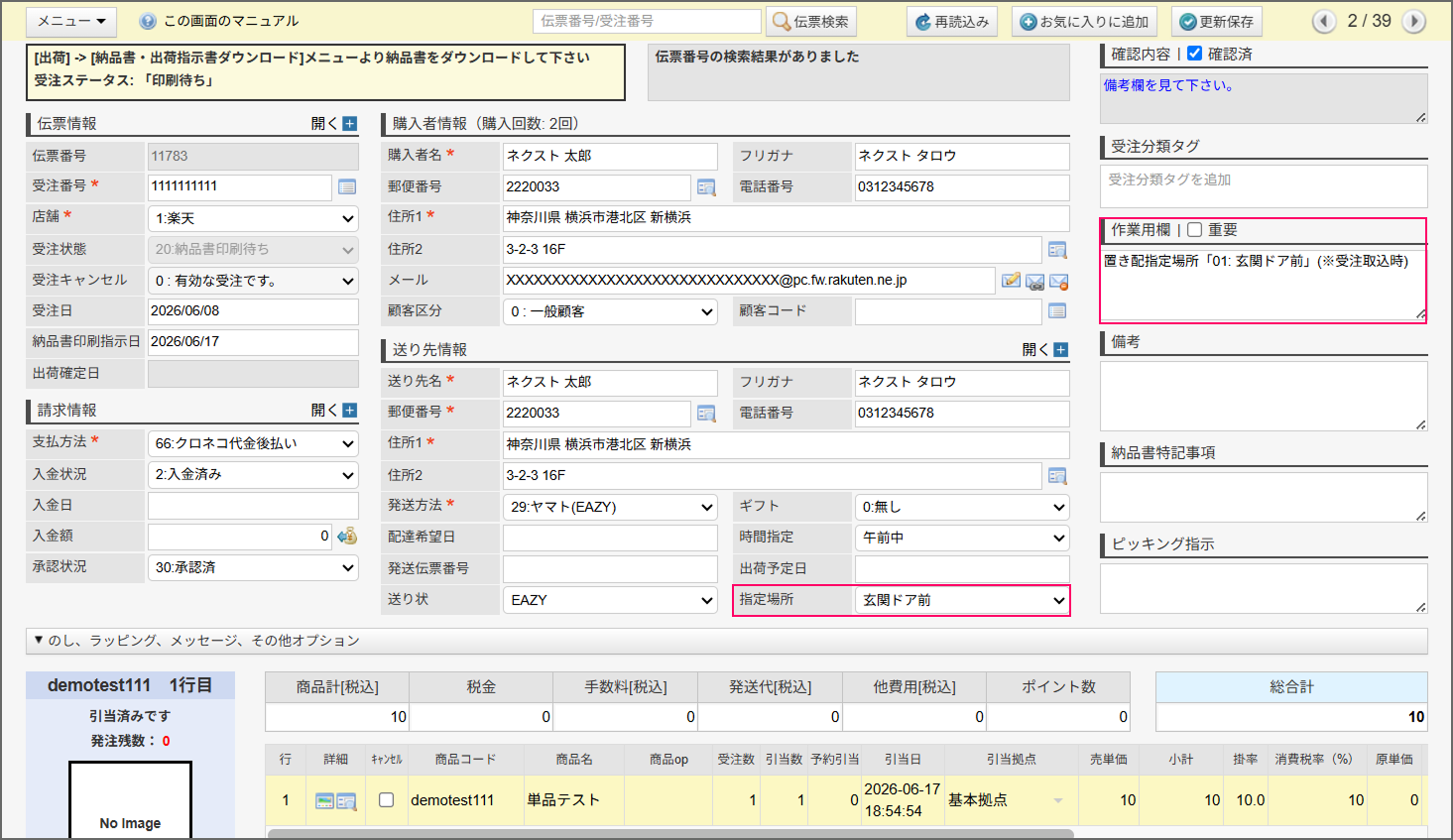Click the 発送伝票番号 input field
This screenshot has height=840, width=1453.
pyautogui.click(x=610, y=569)
